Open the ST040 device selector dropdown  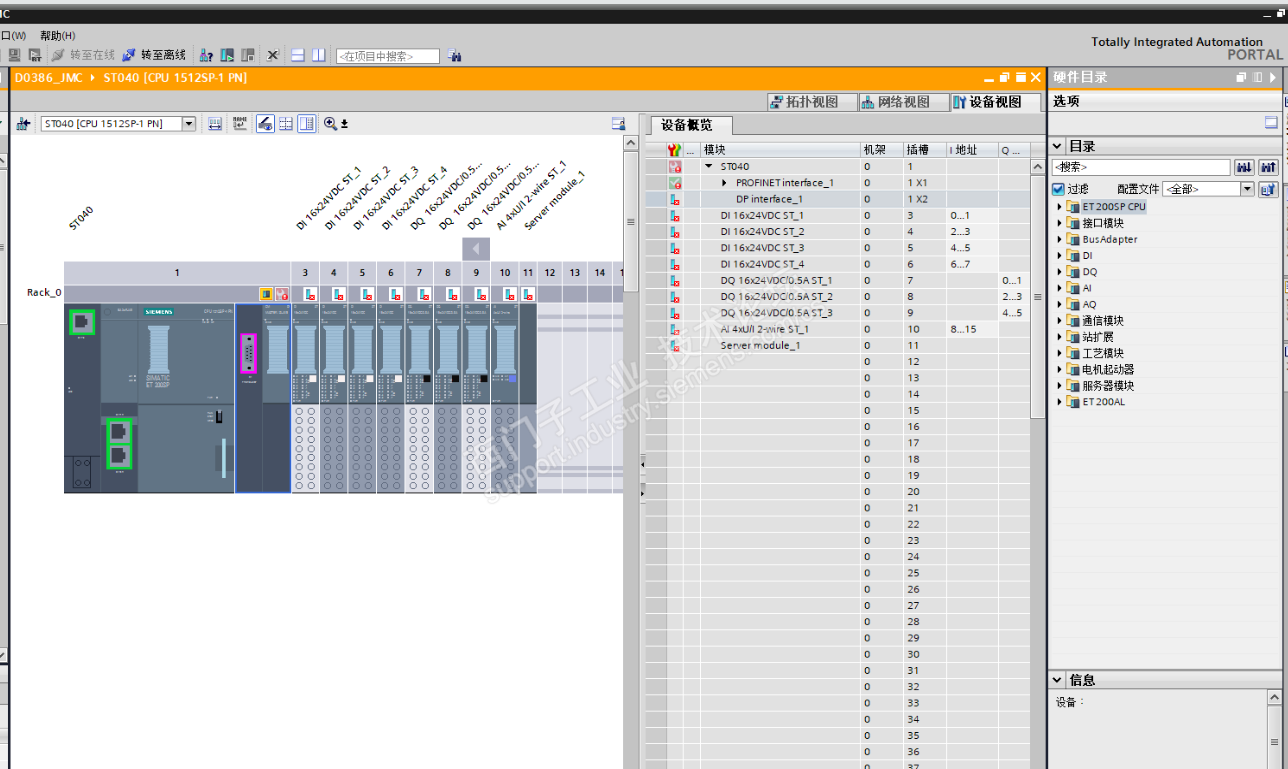pyautogui.click(x=188, y=124)
